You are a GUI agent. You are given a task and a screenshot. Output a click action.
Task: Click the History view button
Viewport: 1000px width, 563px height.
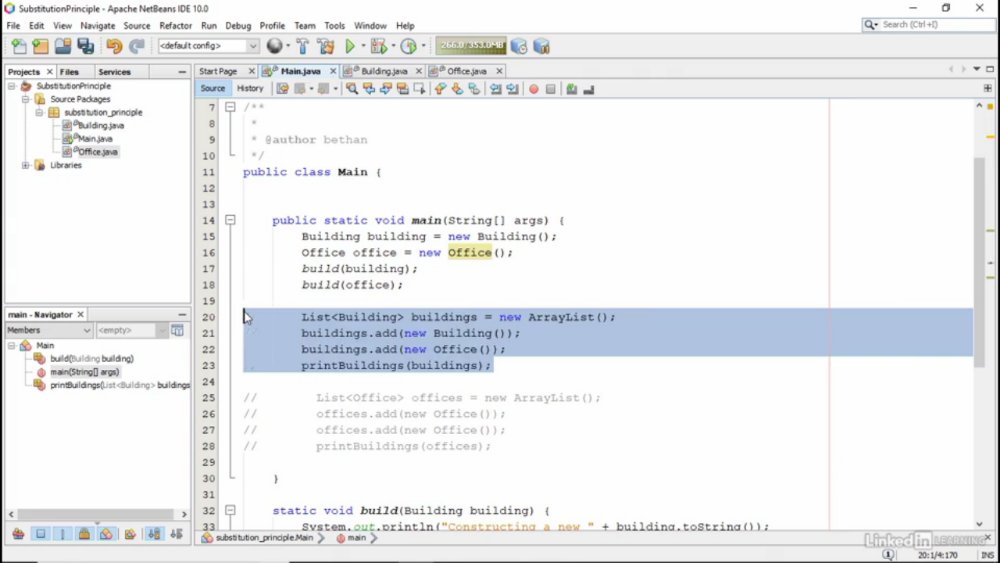tap(249, 89)
